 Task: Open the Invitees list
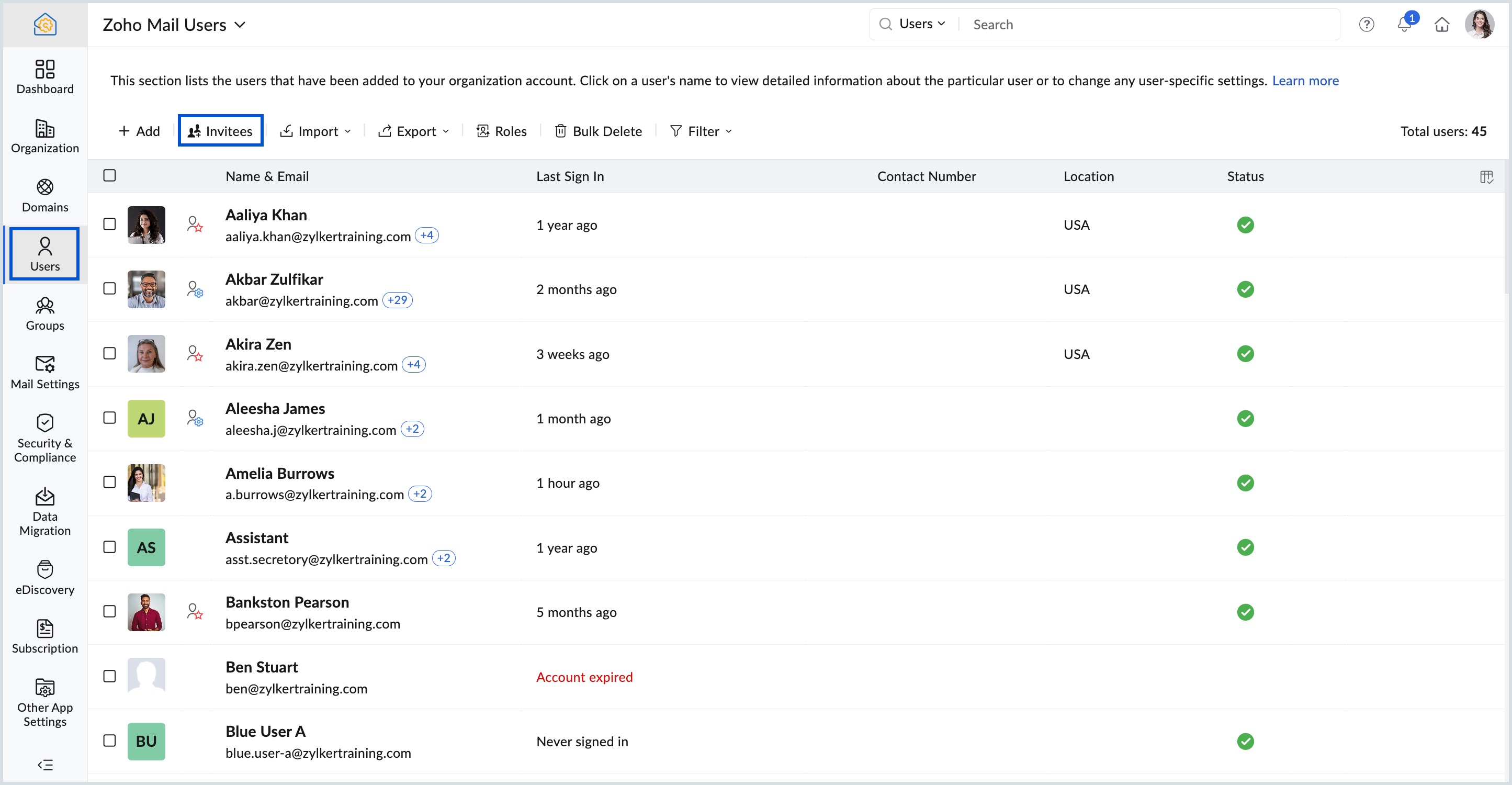221,131
